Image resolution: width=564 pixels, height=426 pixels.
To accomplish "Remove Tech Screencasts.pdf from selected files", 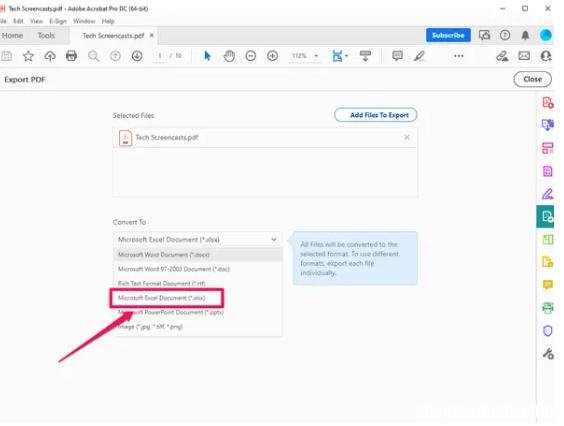I will click(x=407, y=137).
